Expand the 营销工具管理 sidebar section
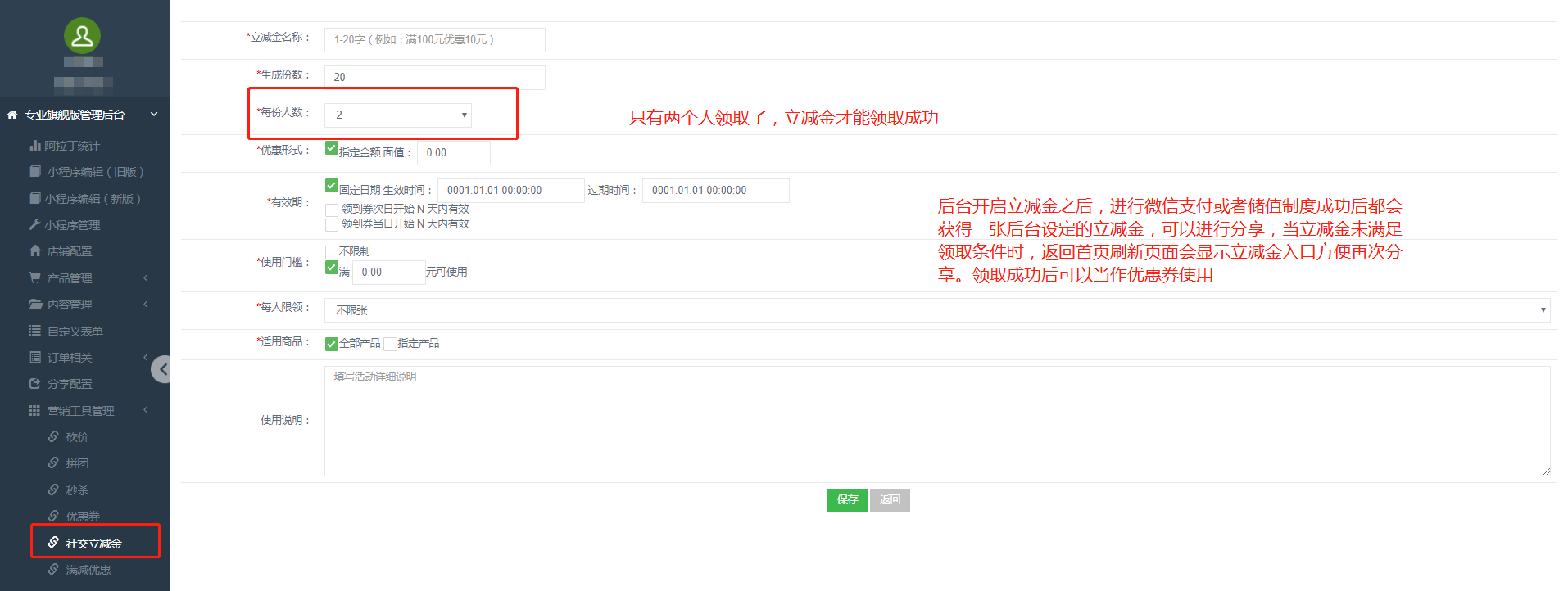The height and width of the screenshot is (591, 1568). click(x=80, y=411)
